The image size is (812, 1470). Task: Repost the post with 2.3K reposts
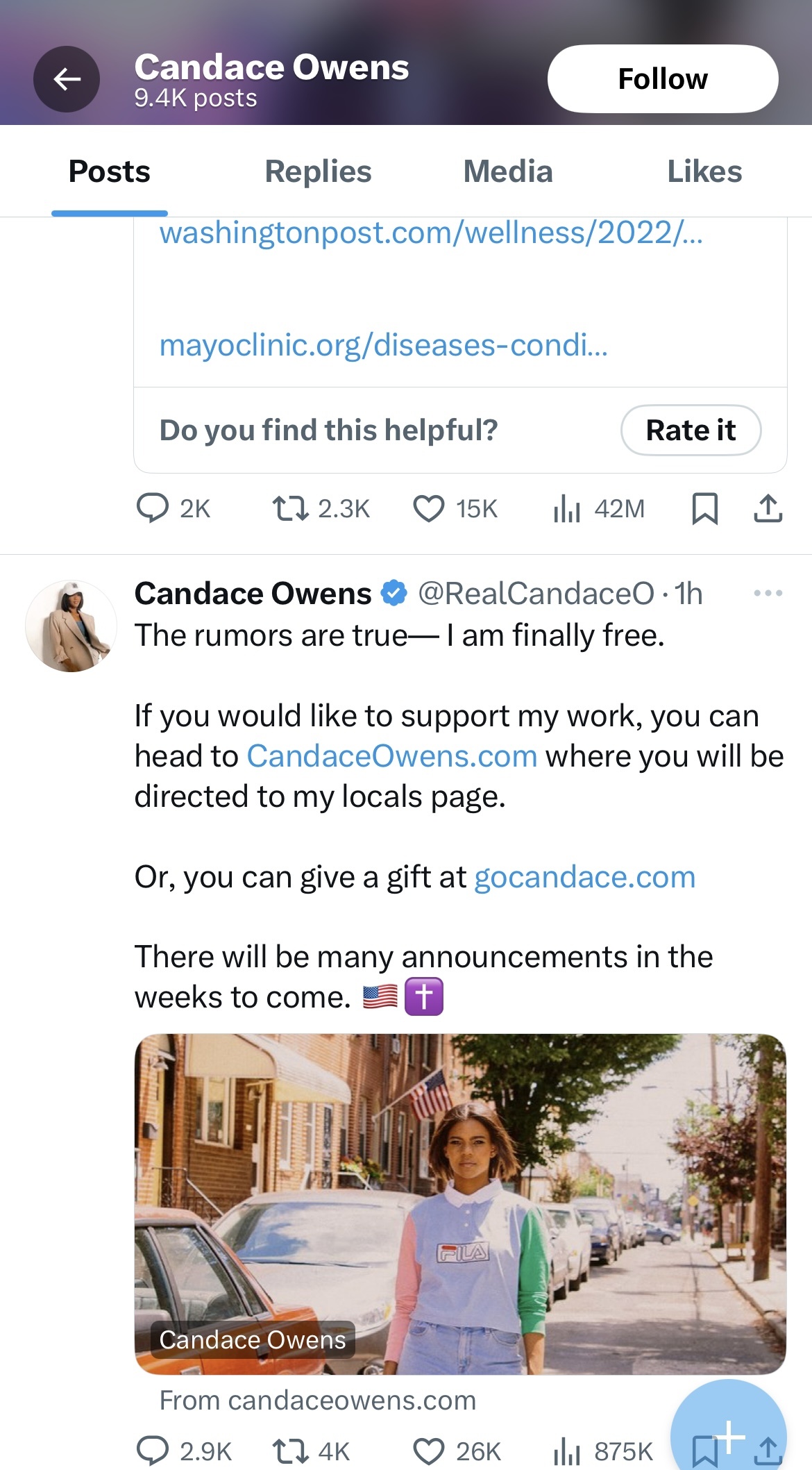tap(321, 508)
